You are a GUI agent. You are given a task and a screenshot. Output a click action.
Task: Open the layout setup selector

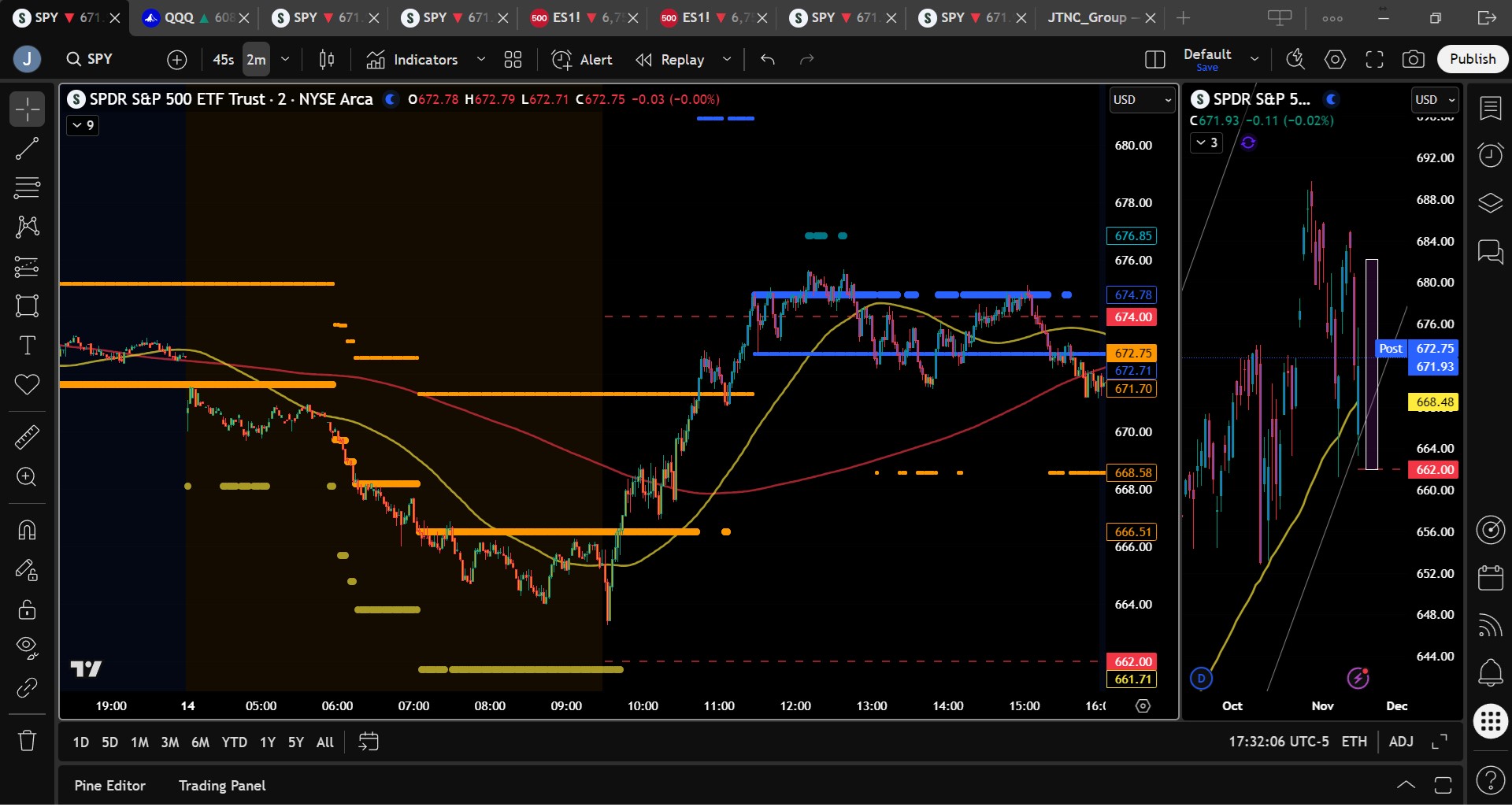[x=1154, y=60]
